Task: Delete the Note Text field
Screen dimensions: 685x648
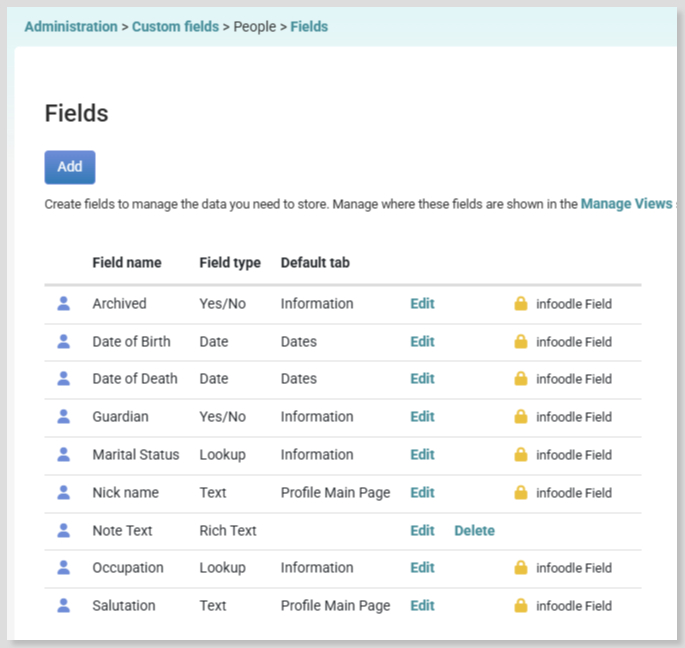Action: pyautogui.click(x=474, y=530)
